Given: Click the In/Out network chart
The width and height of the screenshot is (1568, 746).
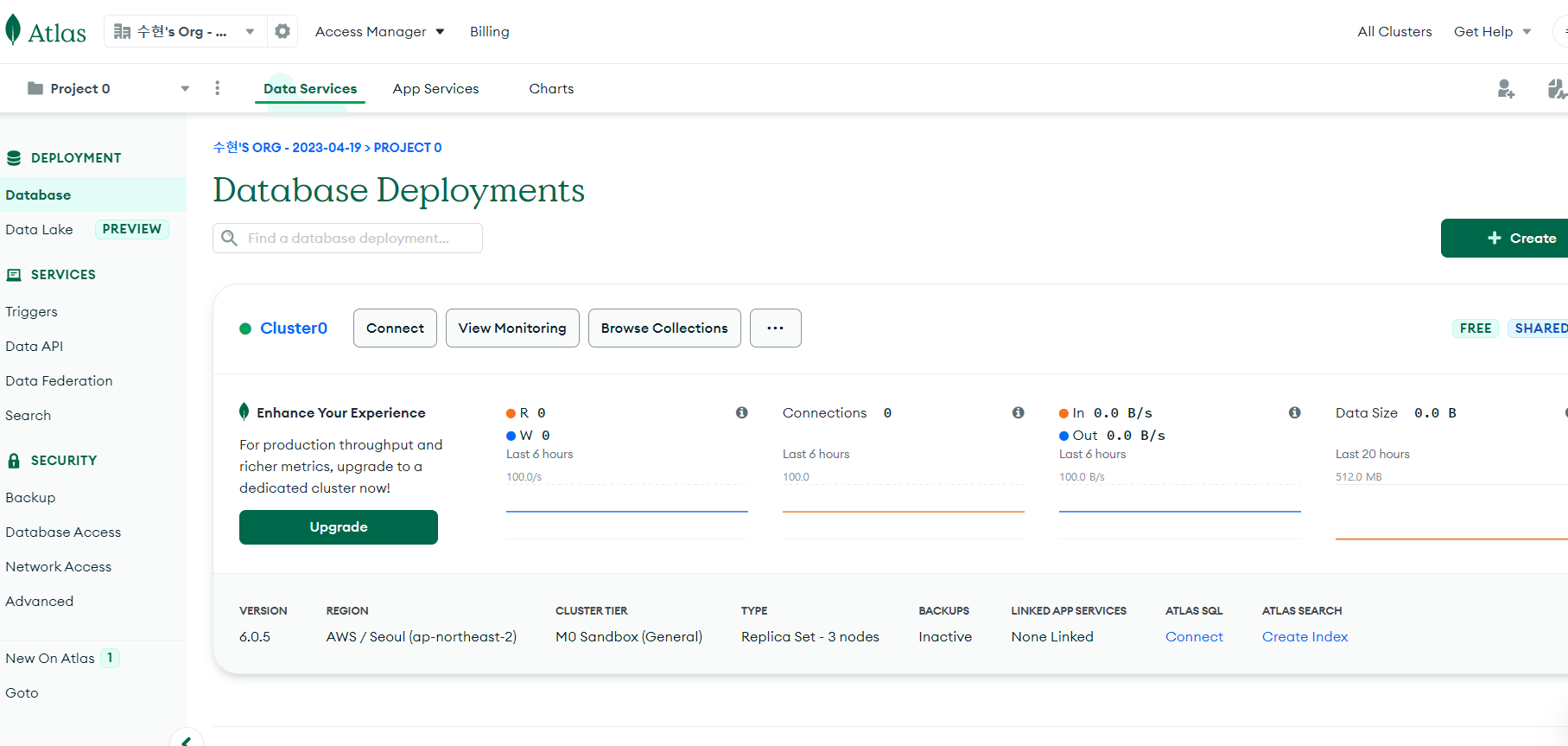Looking at the screenshot, I should tap(1180, 512).
